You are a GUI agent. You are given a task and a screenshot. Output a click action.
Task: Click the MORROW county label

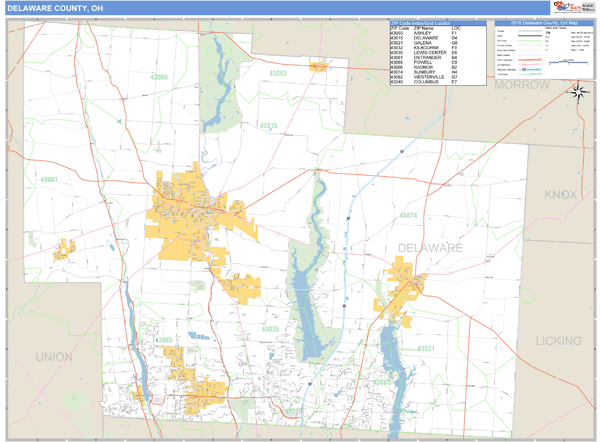[522, 85]
